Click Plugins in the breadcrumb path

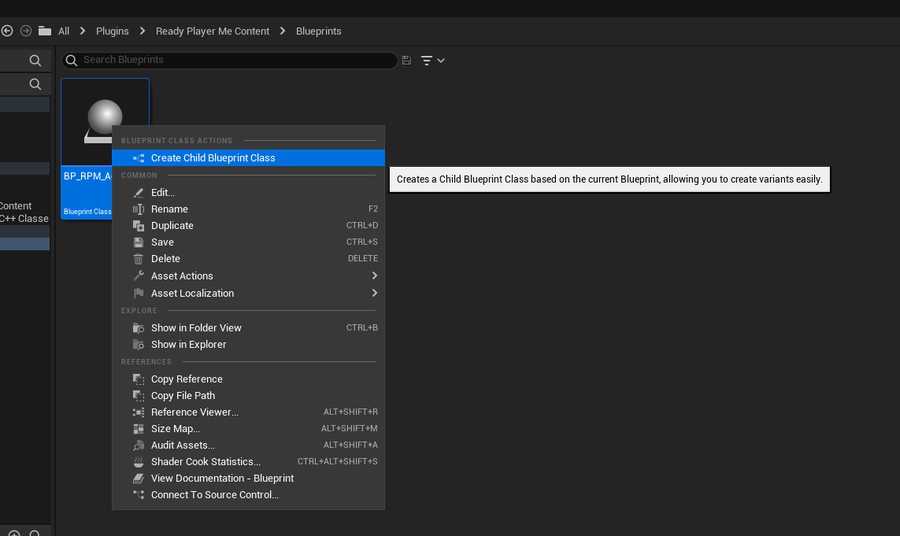point(112,31)
